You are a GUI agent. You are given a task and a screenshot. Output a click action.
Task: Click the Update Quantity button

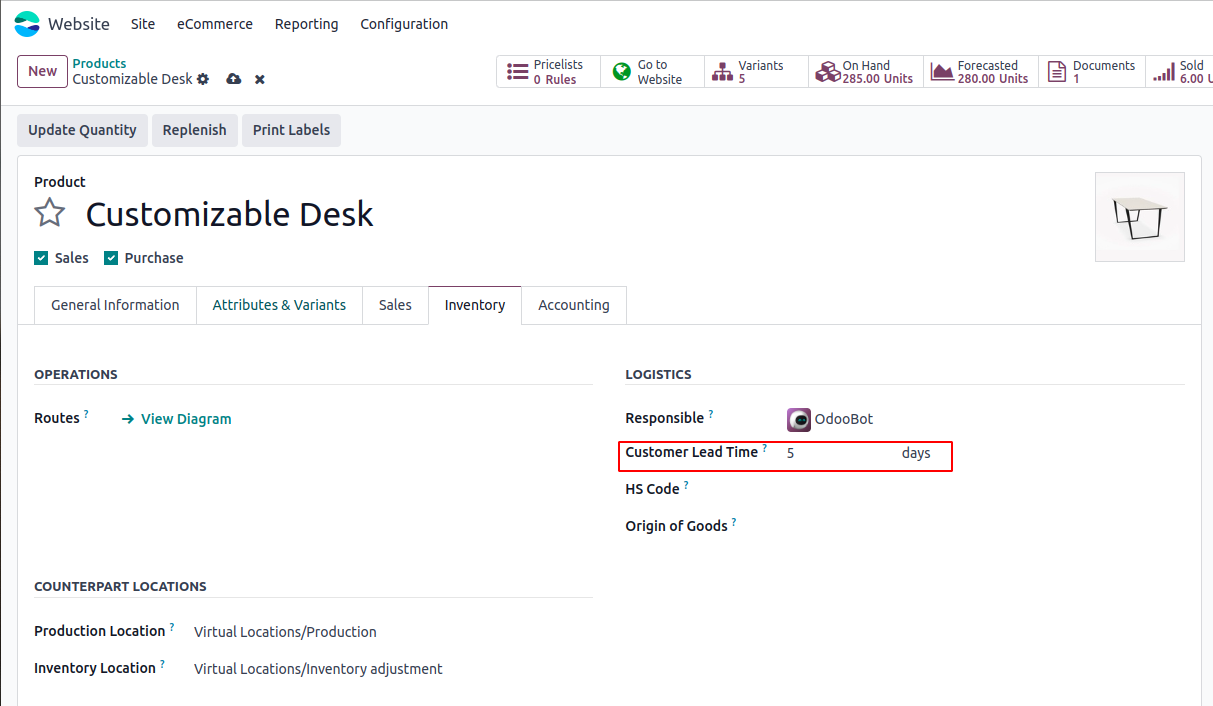[x=82, y=130]
